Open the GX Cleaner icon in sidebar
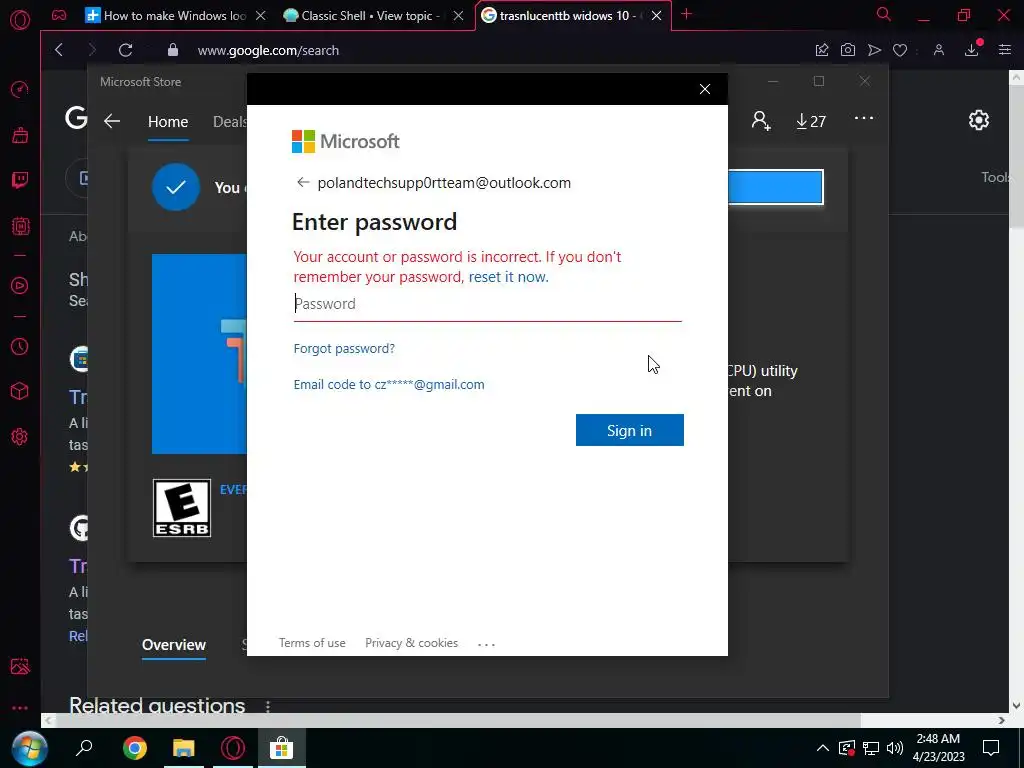The height and width of the screenshot is (768, 1024). coord(20,135)
